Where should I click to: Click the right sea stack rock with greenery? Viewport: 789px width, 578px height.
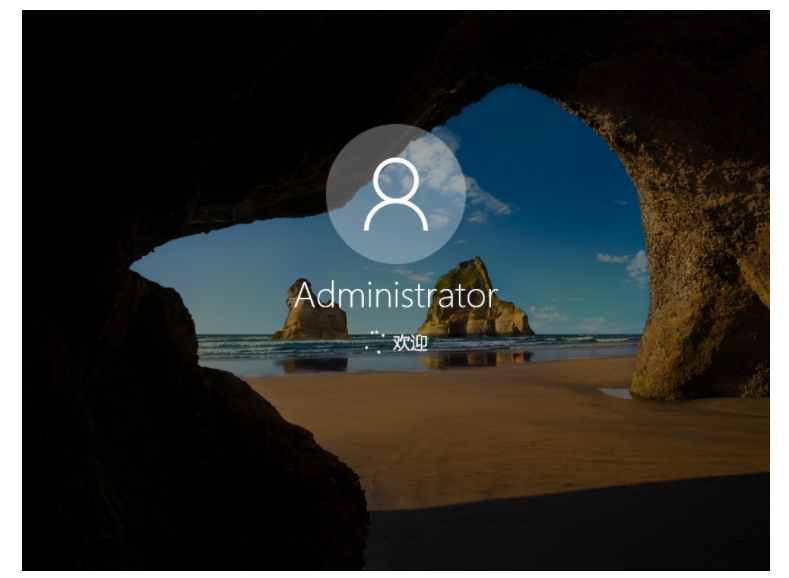click(x=476, y=299)
